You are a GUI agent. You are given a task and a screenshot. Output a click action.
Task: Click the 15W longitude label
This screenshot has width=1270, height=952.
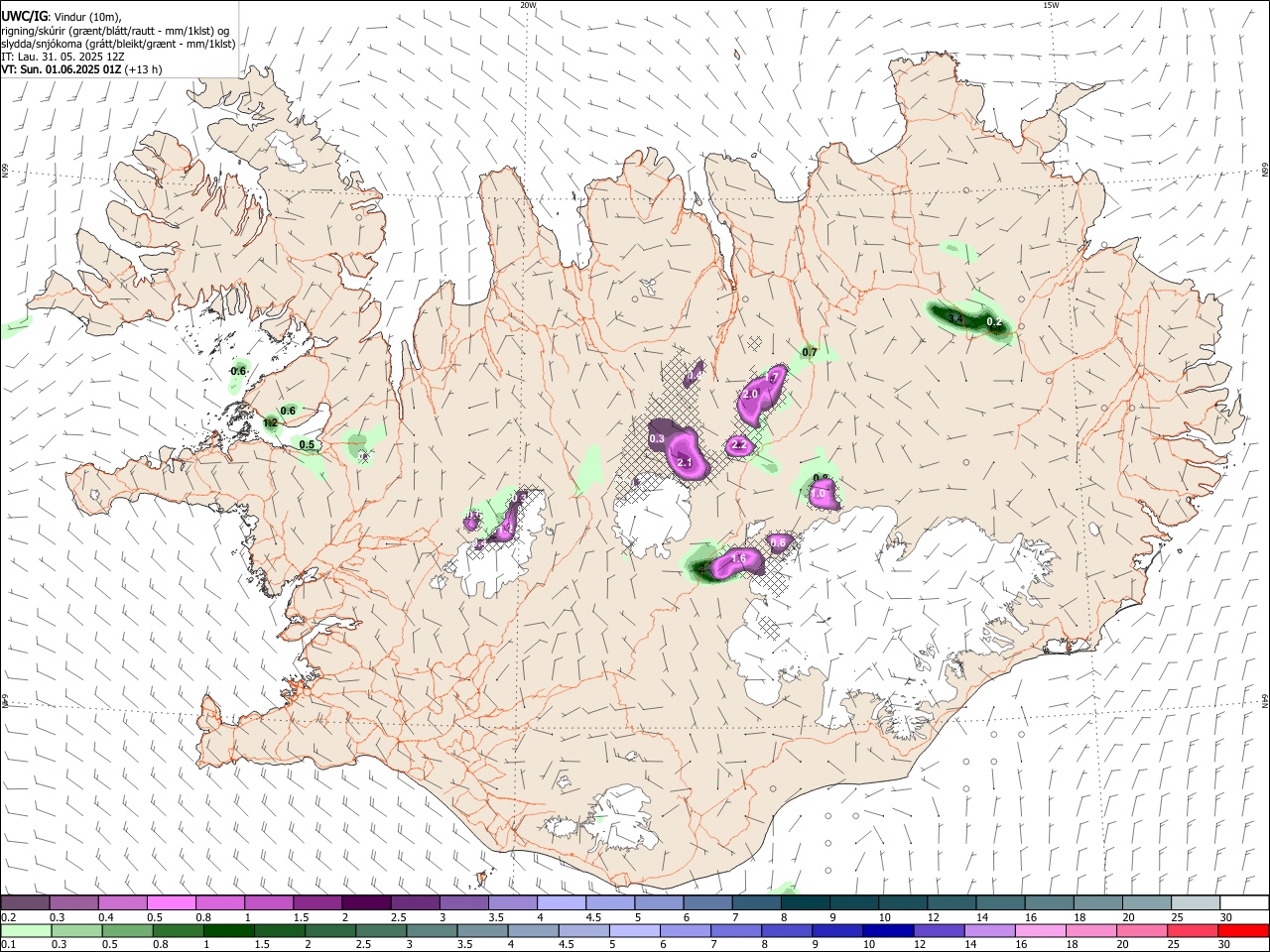click(x=1051, y=5)
